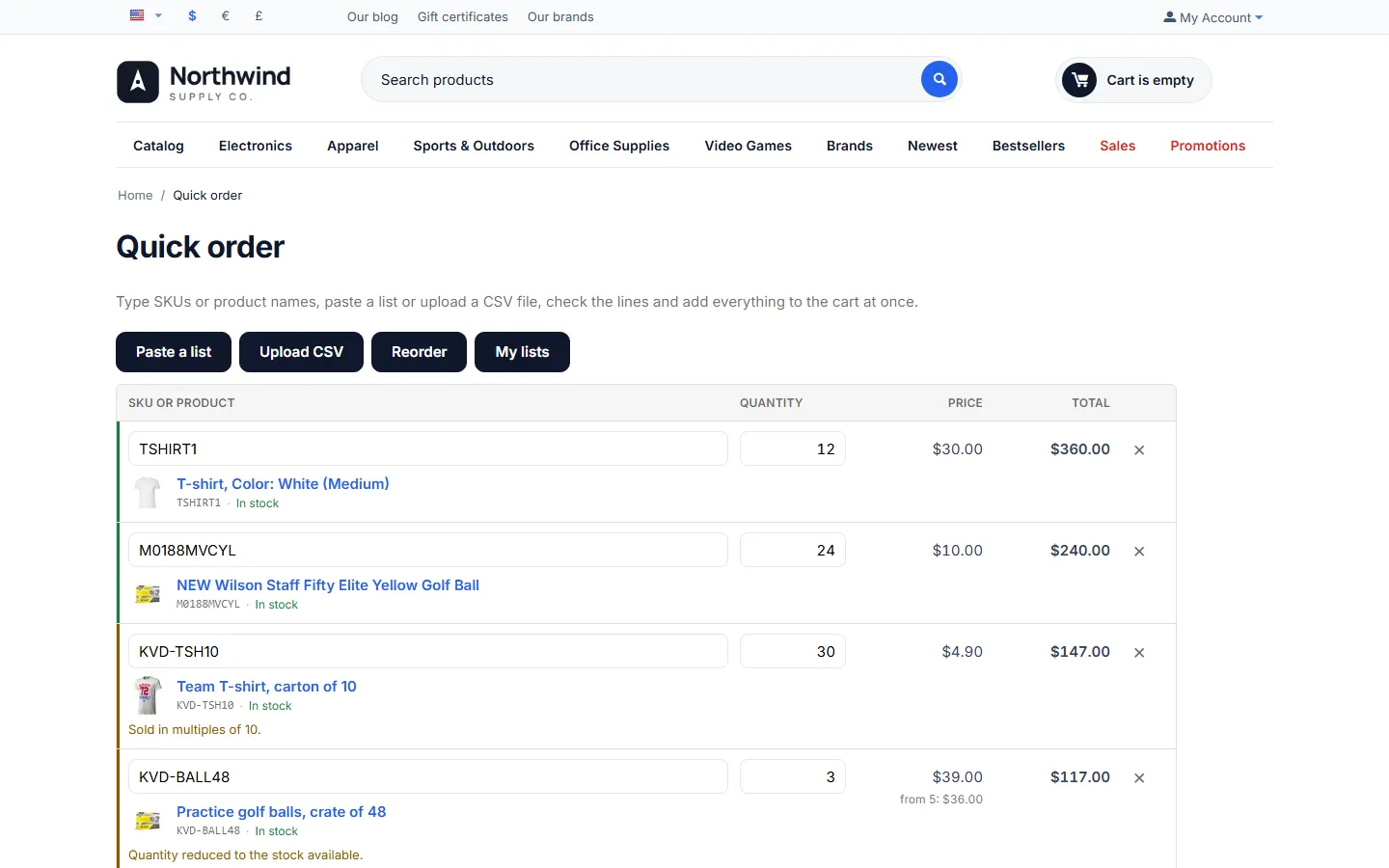This screenshot has height=868, width=1389.
Task: Remove the M0188MVCYL line item
Action: click(x=1139, y=552)
